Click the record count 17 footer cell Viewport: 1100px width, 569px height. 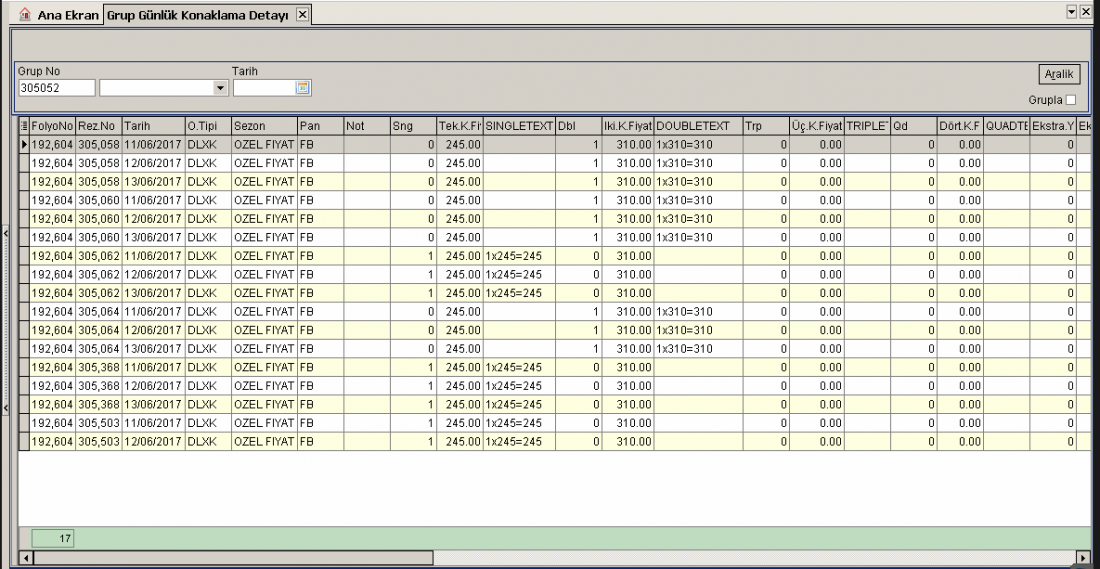(53, 539)
